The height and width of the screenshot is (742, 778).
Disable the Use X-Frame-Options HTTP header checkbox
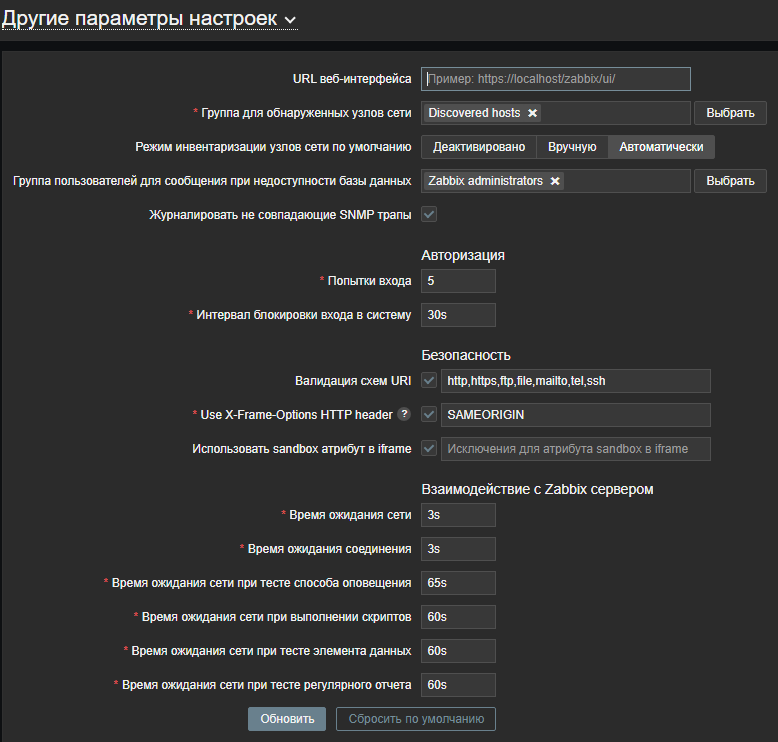[429, 414]
